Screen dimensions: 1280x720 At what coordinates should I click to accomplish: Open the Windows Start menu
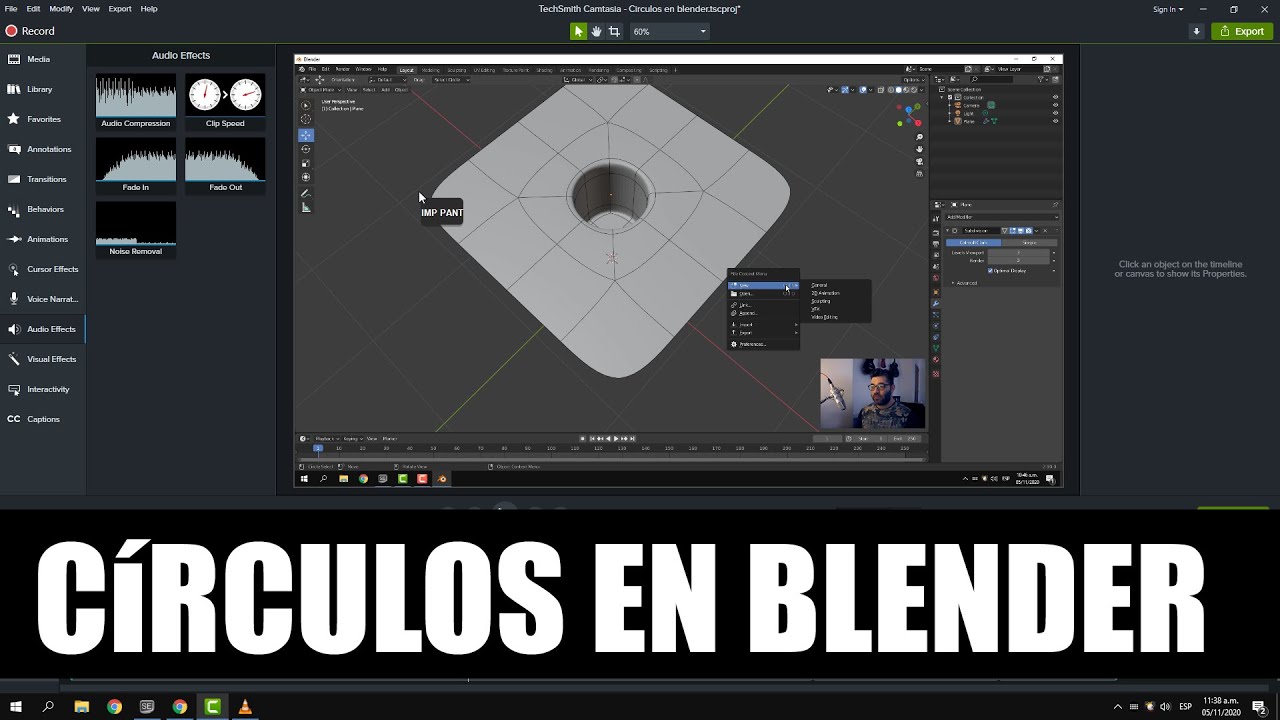pos(16,707)
